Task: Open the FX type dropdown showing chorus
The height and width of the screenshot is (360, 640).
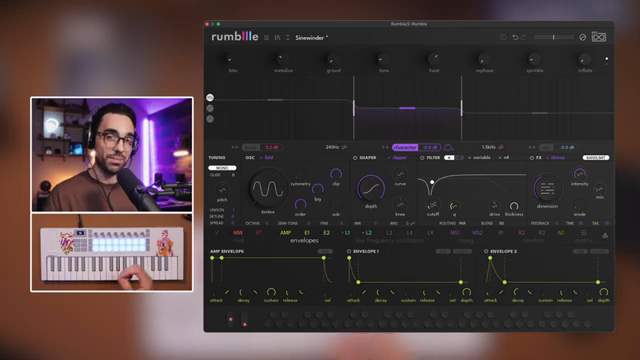Action: click(x=556, y=158)
